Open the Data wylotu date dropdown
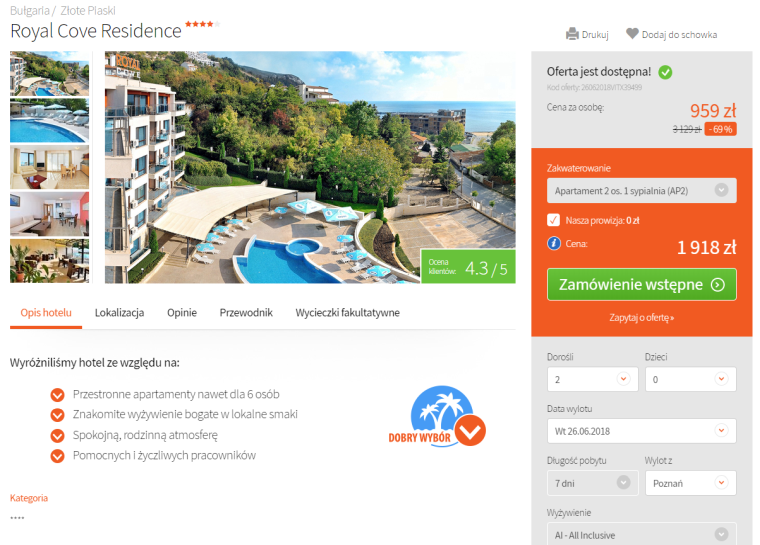Viewport: 760px width, 545px height. (x=642, y=431)
